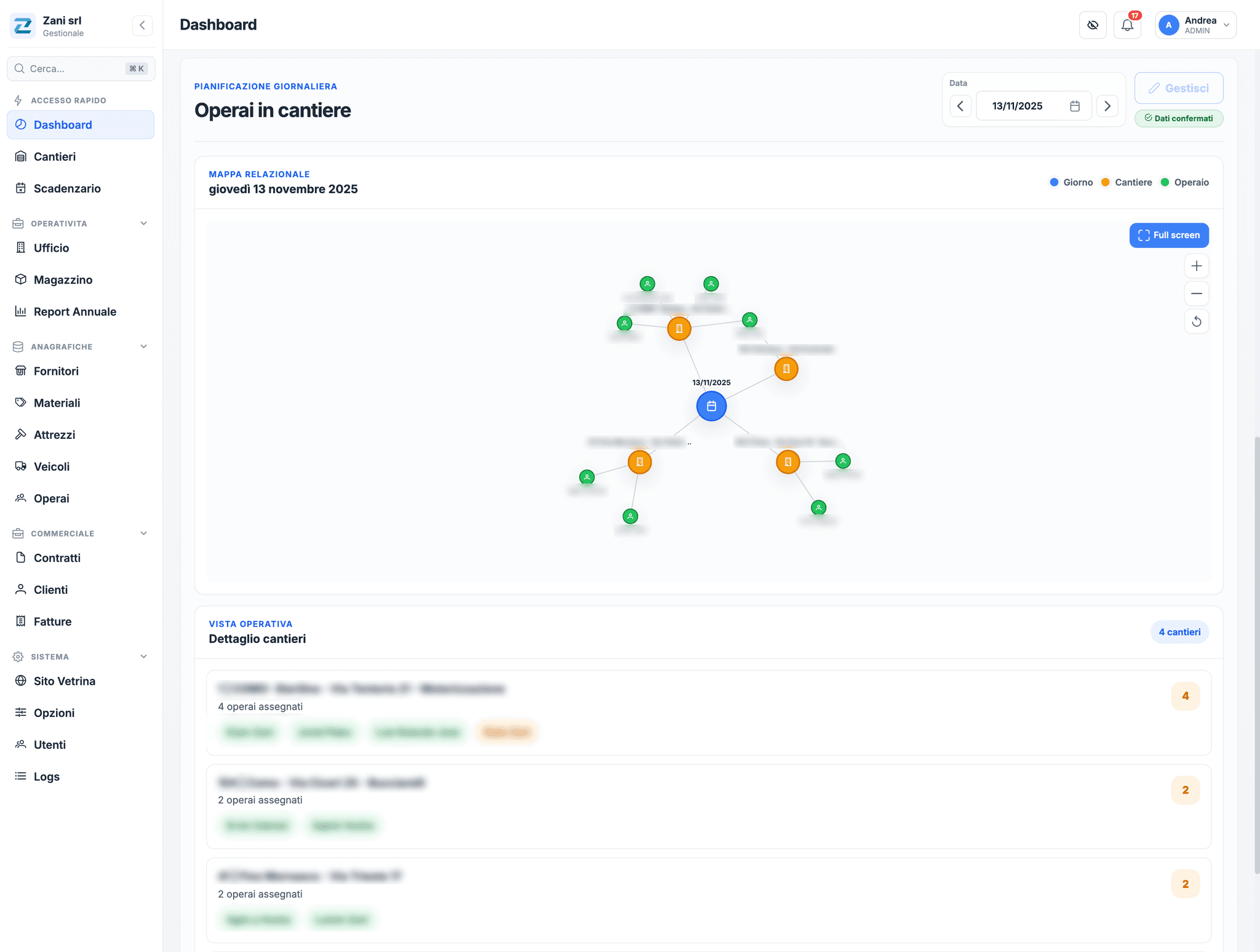Reset the map view rotation icon
Screen dimensions: 1260x952
click(1196, 321)
